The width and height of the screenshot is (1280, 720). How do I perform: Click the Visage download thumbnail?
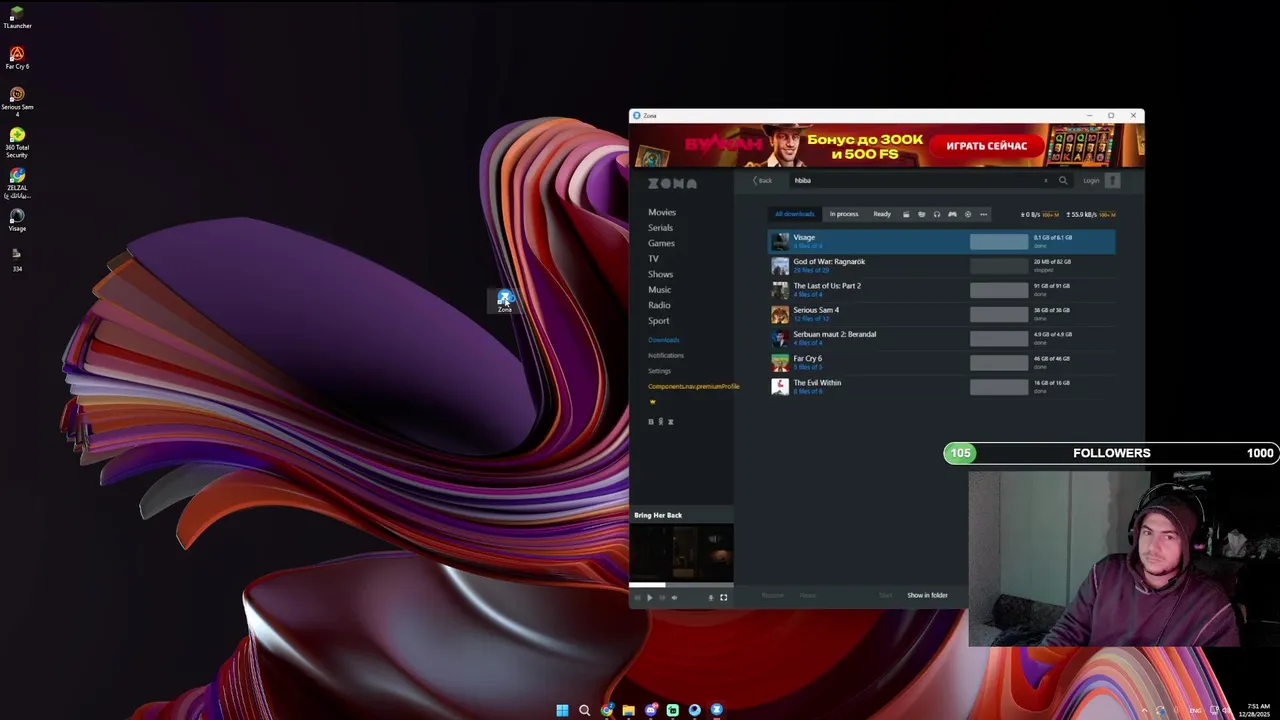coord(780,242)
